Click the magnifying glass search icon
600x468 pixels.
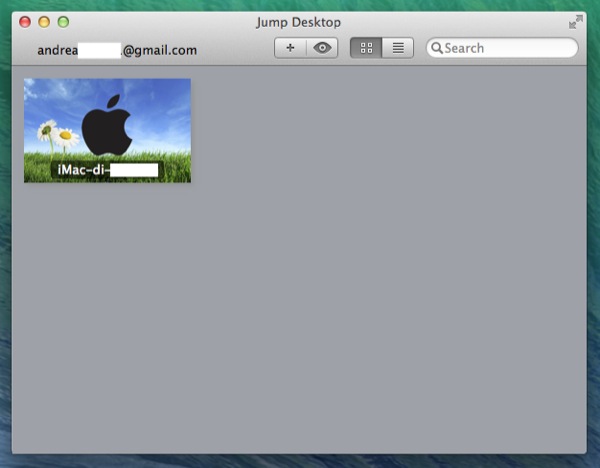437,48
